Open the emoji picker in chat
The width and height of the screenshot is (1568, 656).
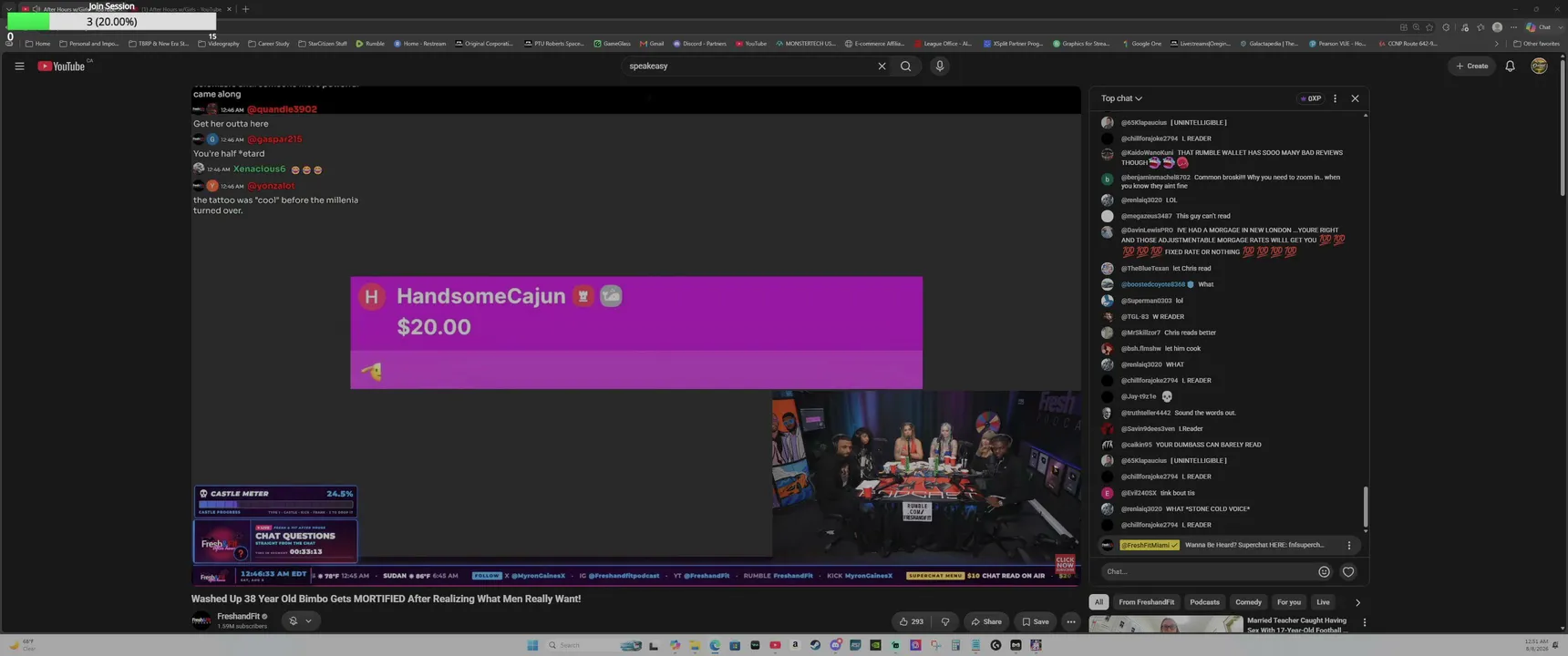[1324, 571]
